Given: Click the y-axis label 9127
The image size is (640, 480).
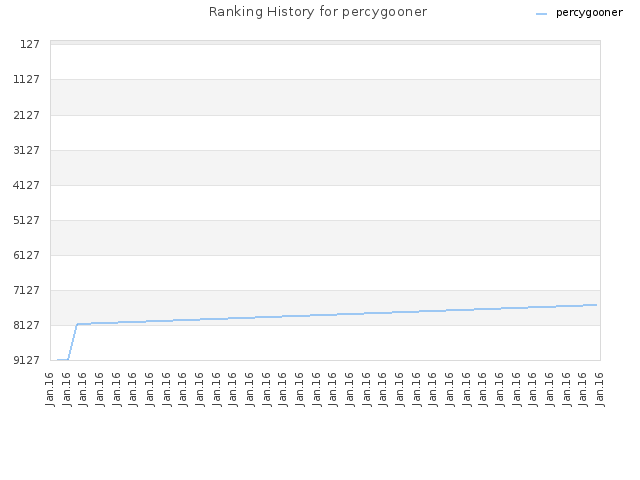Looking at the screenshot, I should click(27, 360).
